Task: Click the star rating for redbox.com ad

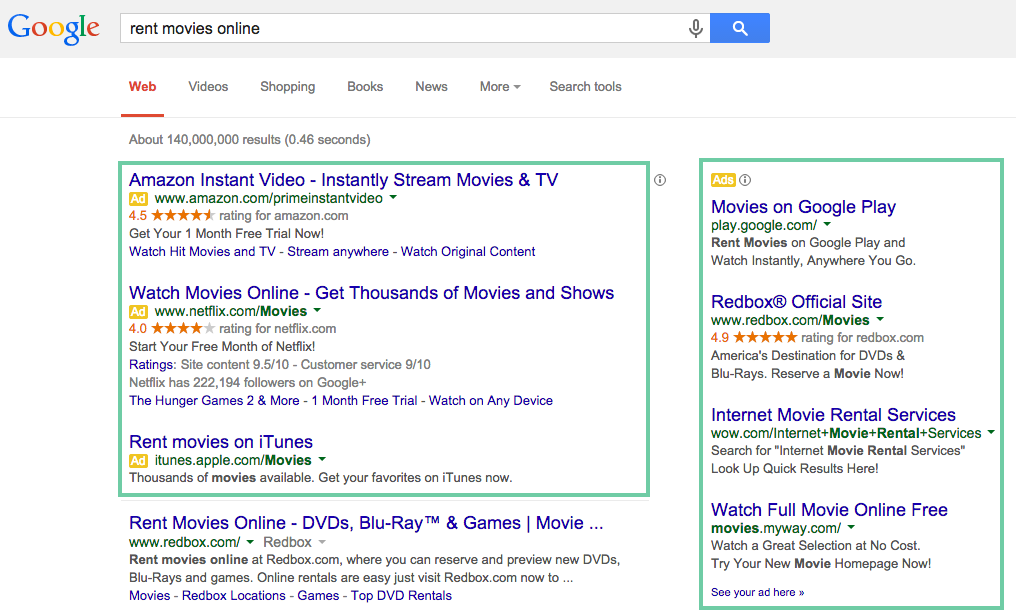Action: (765, 338)
